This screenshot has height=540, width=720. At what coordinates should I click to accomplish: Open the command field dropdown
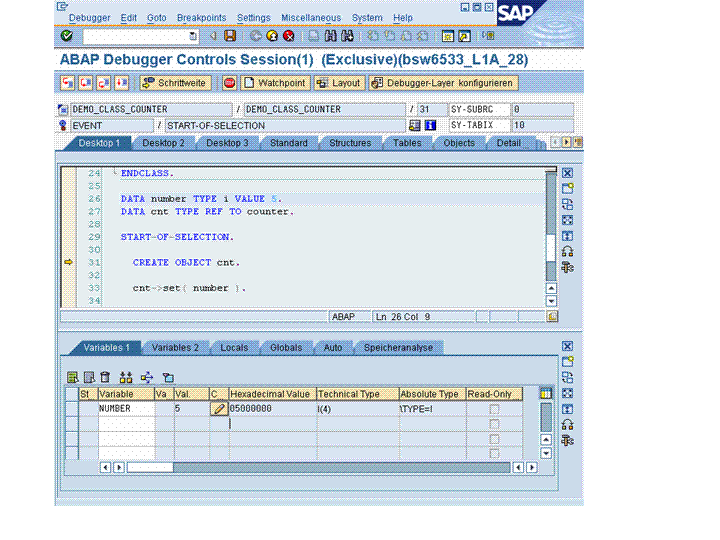(x=193, y=36)
